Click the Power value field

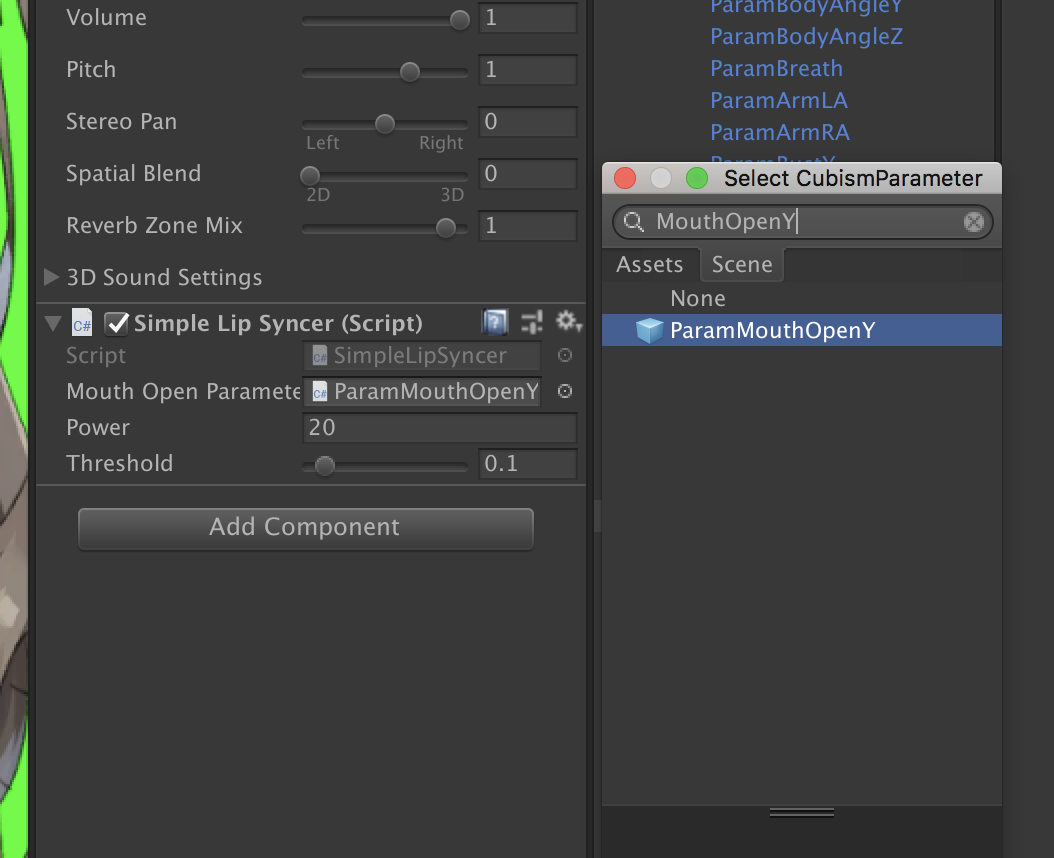pyautogui.click(x=440, y=428)
